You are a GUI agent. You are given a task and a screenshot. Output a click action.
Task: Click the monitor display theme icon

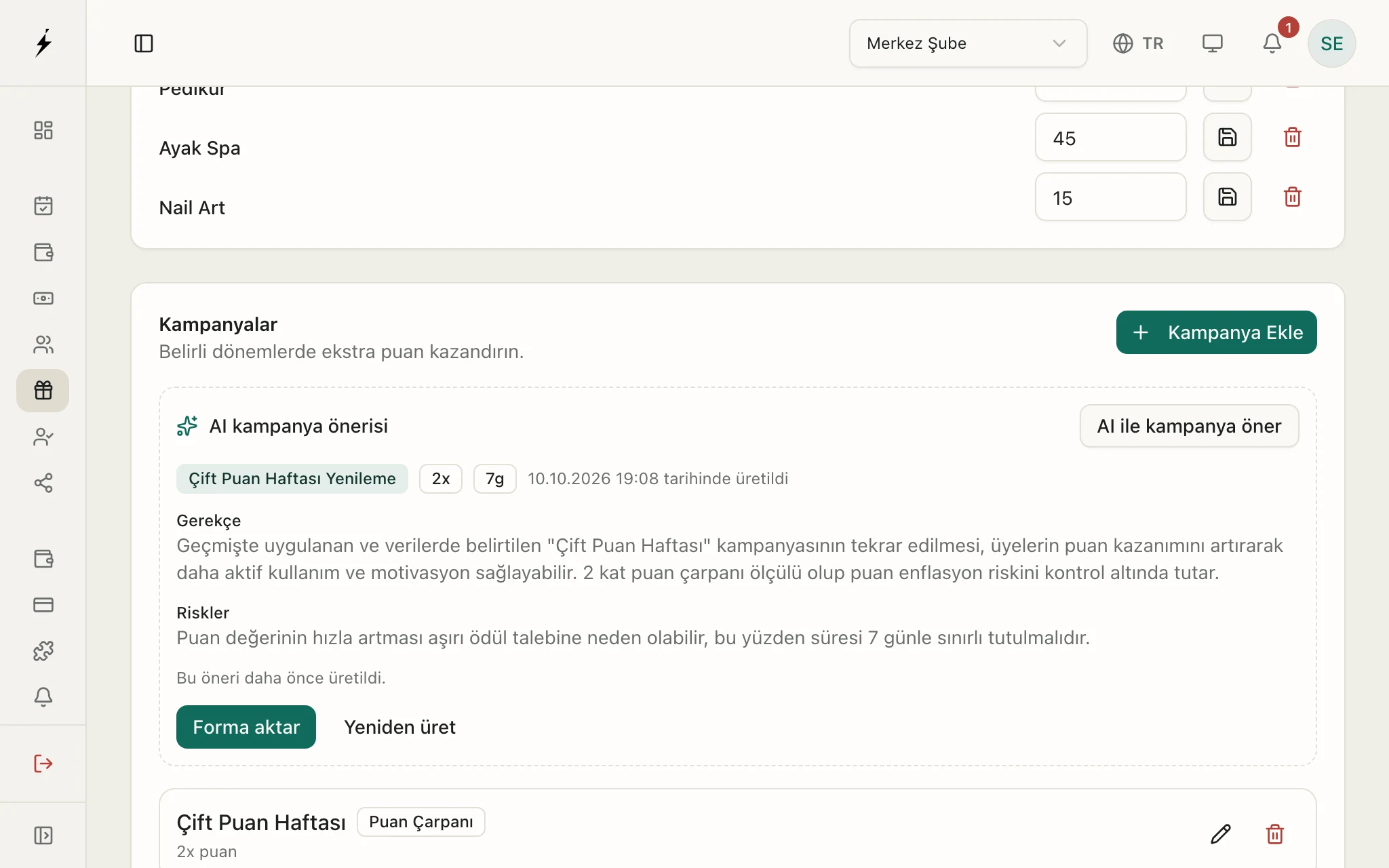point(1212,43)
